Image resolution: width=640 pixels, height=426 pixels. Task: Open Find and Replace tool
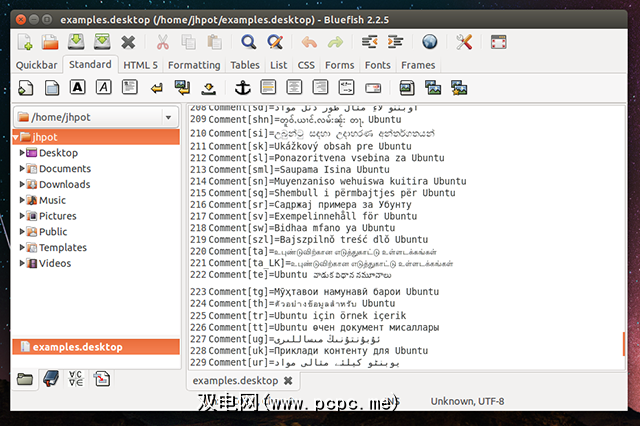(x=275, y=42)
